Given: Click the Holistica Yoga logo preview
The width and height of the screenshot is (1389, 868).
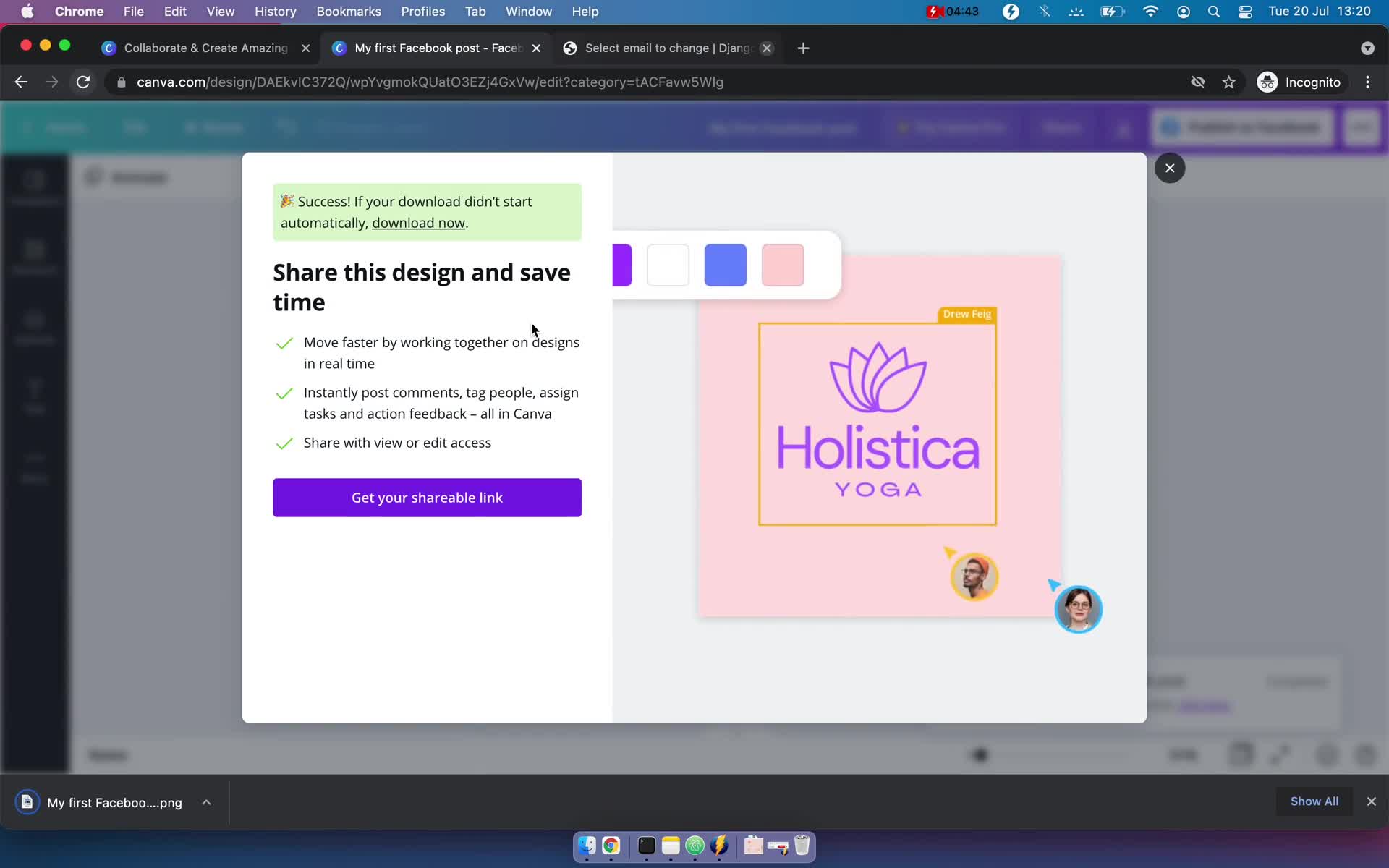Looking at the screenshot, I should click(878, 424).
